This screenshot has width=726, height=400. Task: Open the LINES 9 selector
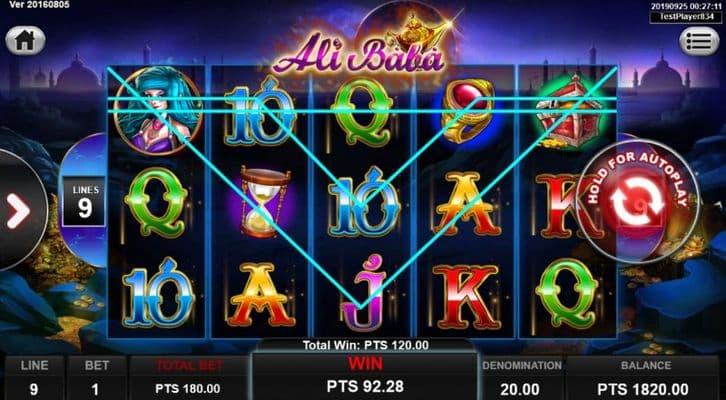click(x=84, y=202)
